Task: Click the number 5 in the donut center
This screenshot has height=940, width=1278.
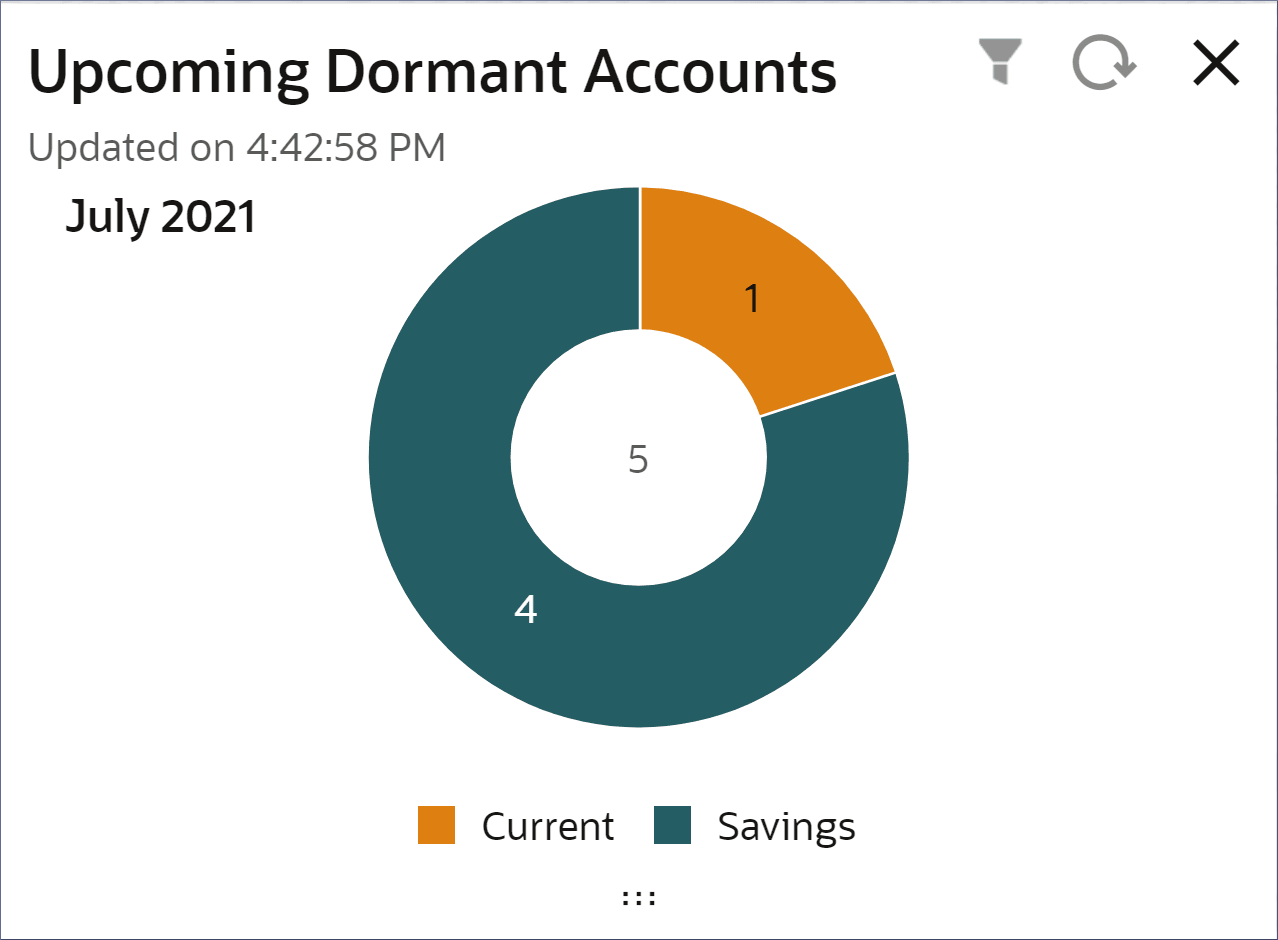Action: tap(638, 458)
